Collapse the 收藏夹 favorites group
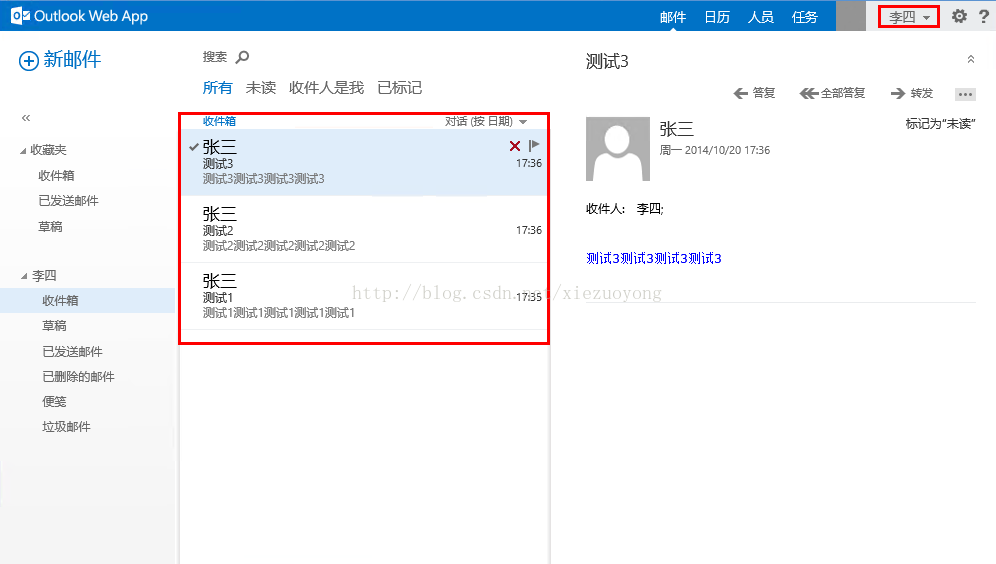Viewport: 996px width, 564px height. (24, 151)
